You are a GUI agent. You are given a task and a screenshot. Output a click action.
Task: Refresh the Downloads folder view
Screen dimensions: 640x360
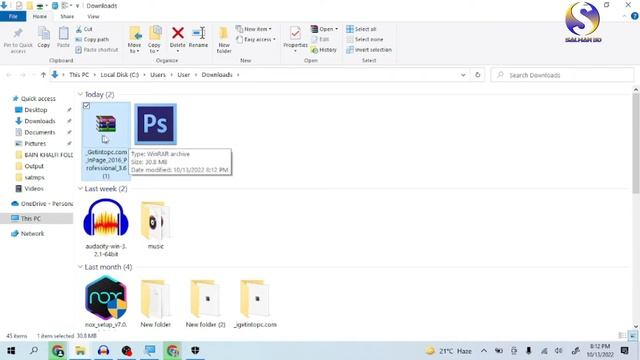point(477,75)
